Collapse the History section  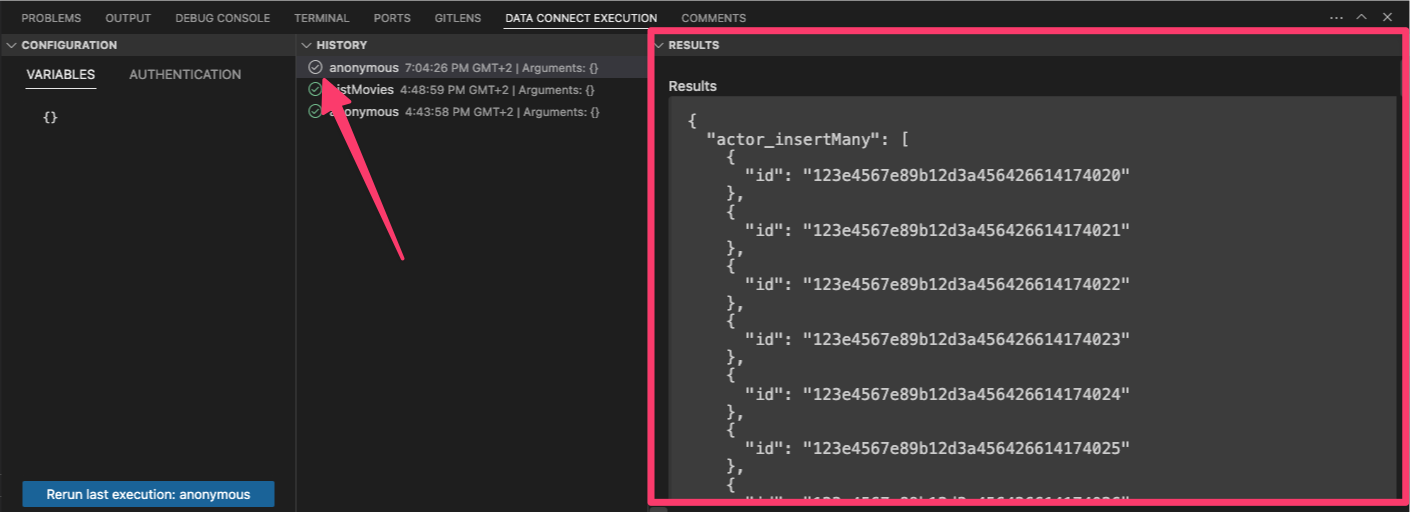click(306, 46)
